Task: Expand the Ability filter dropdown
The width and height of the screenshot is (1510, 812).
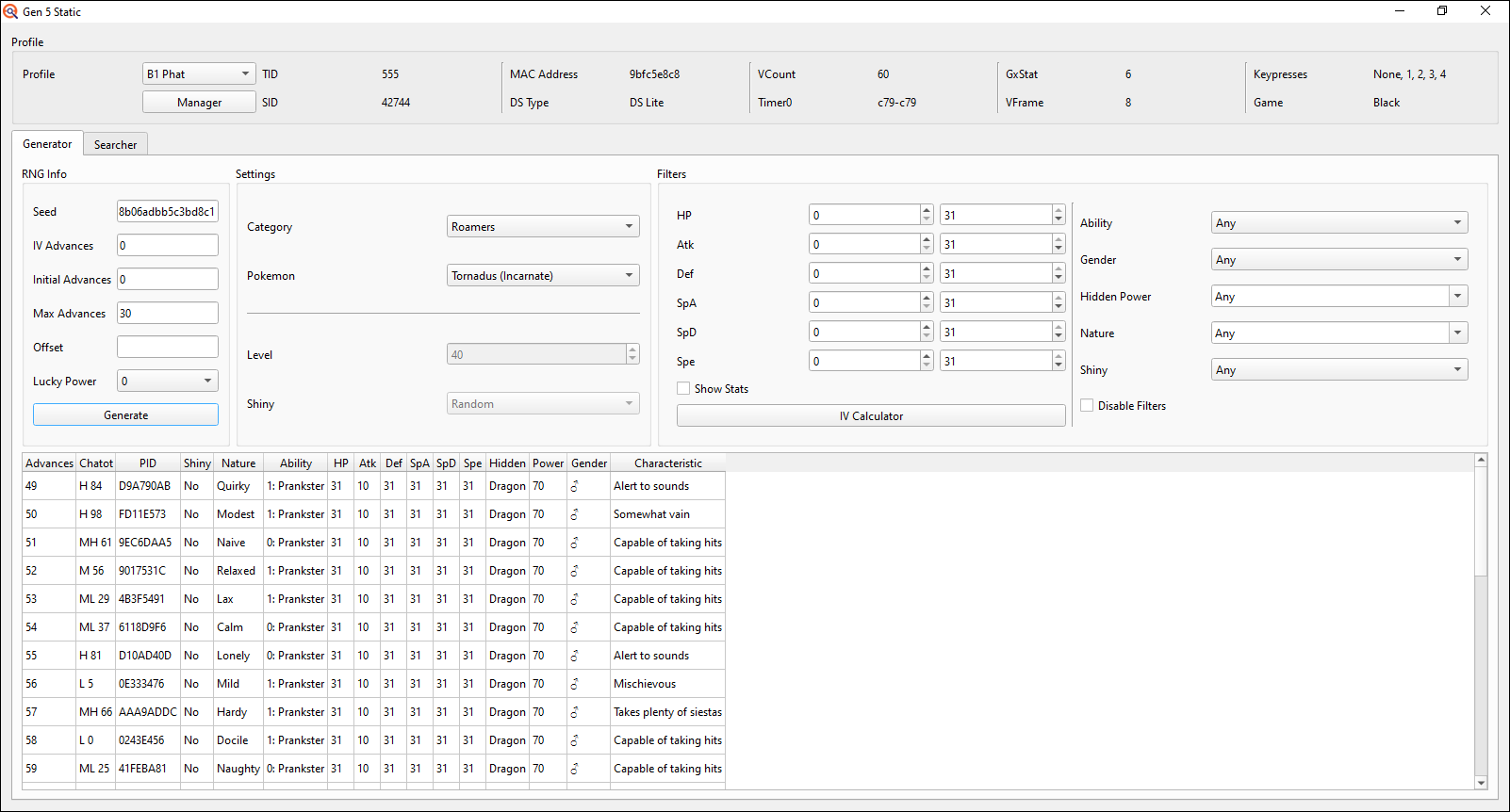Action: click(1339, 222)
